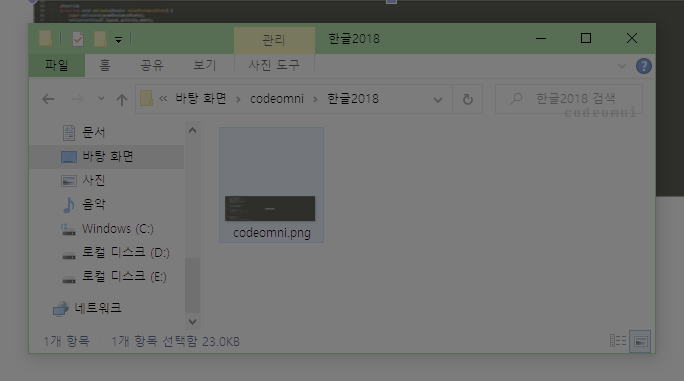Select 네트워크 in the navigation pane
Viewport: 684px width, 381px height.
[x=98, y=308]
